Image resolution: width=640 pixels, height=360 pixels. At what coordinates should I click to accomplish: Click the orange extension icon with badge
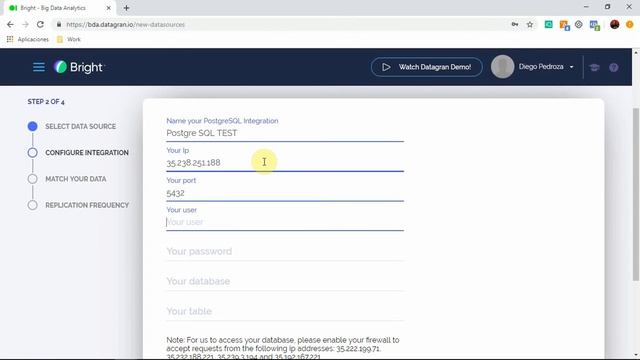click(564, 25)
